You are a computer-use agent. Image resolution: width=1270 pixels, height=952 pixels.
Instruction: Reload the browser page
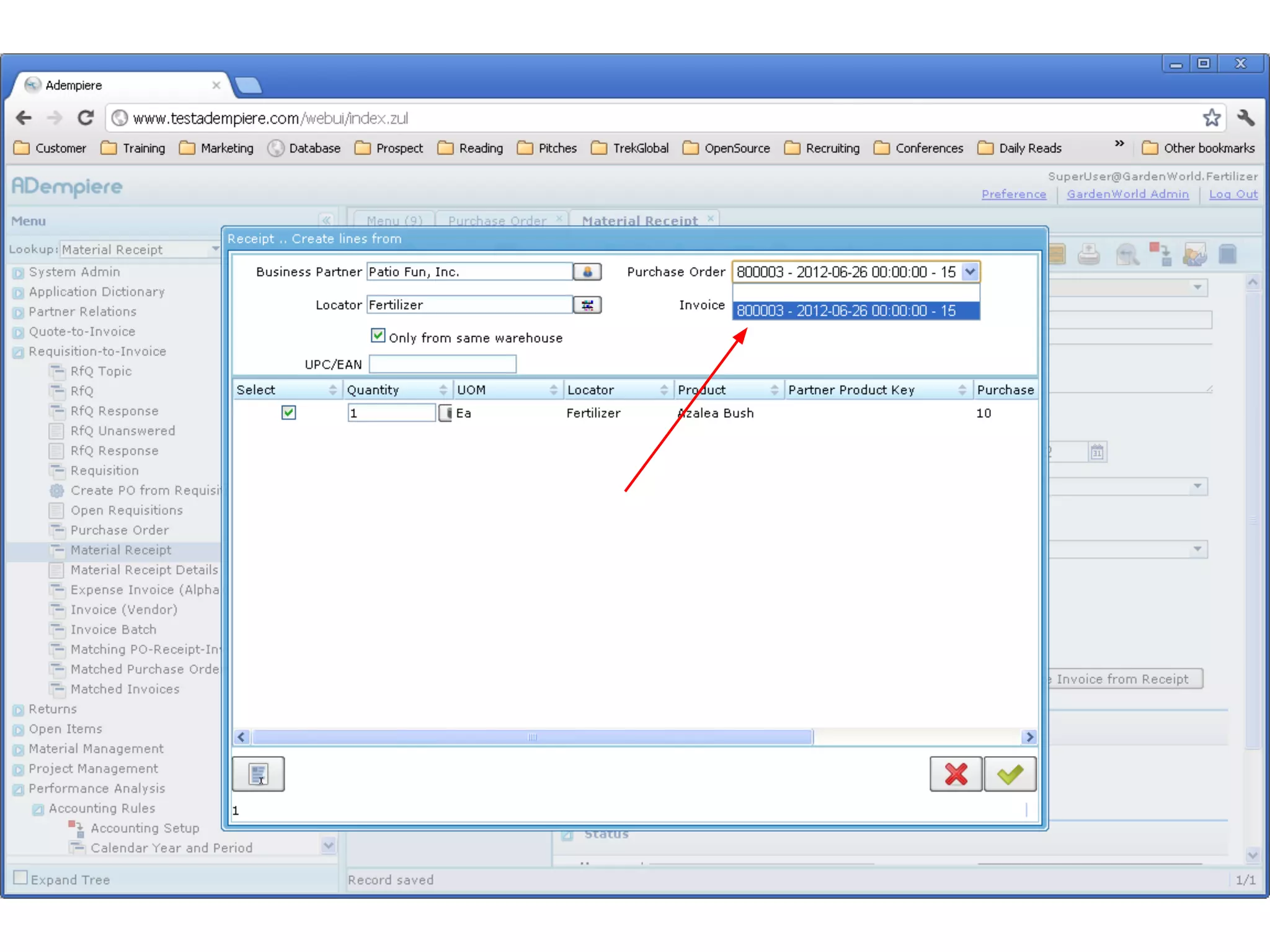[85, 118]
